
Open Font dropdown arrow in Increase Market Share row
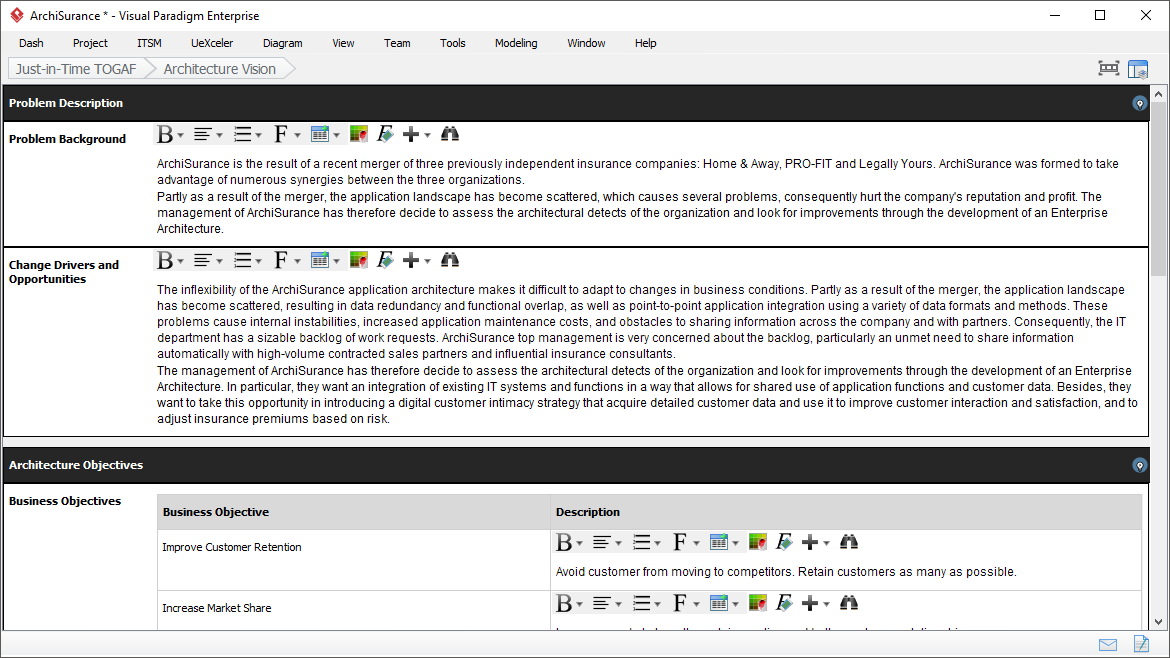click(x=696, y=604)
